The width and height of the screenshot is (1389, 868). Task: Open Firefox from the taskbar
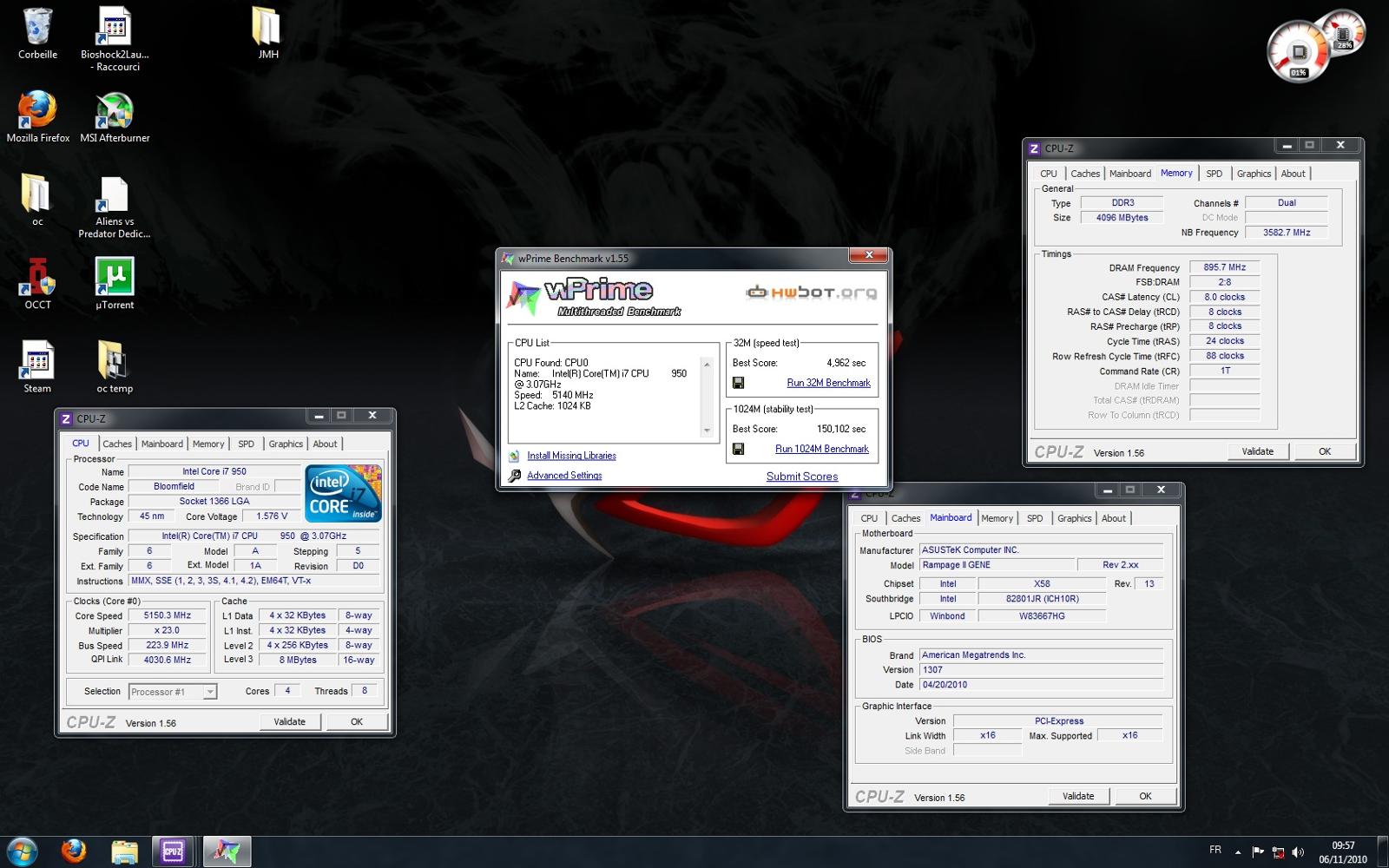point(74,852)
